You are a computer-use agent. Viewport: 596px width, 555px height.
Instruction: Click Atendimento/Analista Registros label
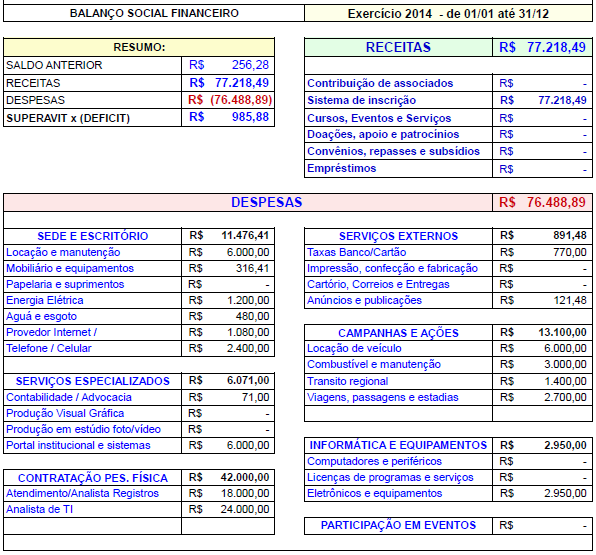coord(82,493)
